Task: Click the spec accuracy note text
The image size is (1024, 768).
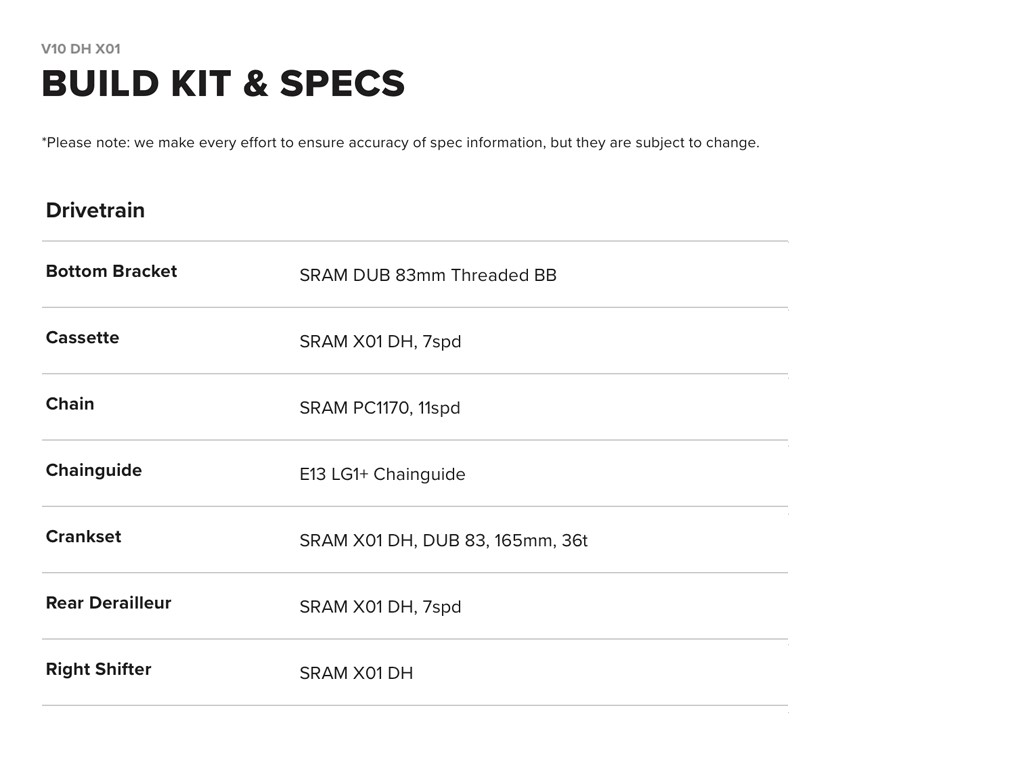Action: coord(400,143)
